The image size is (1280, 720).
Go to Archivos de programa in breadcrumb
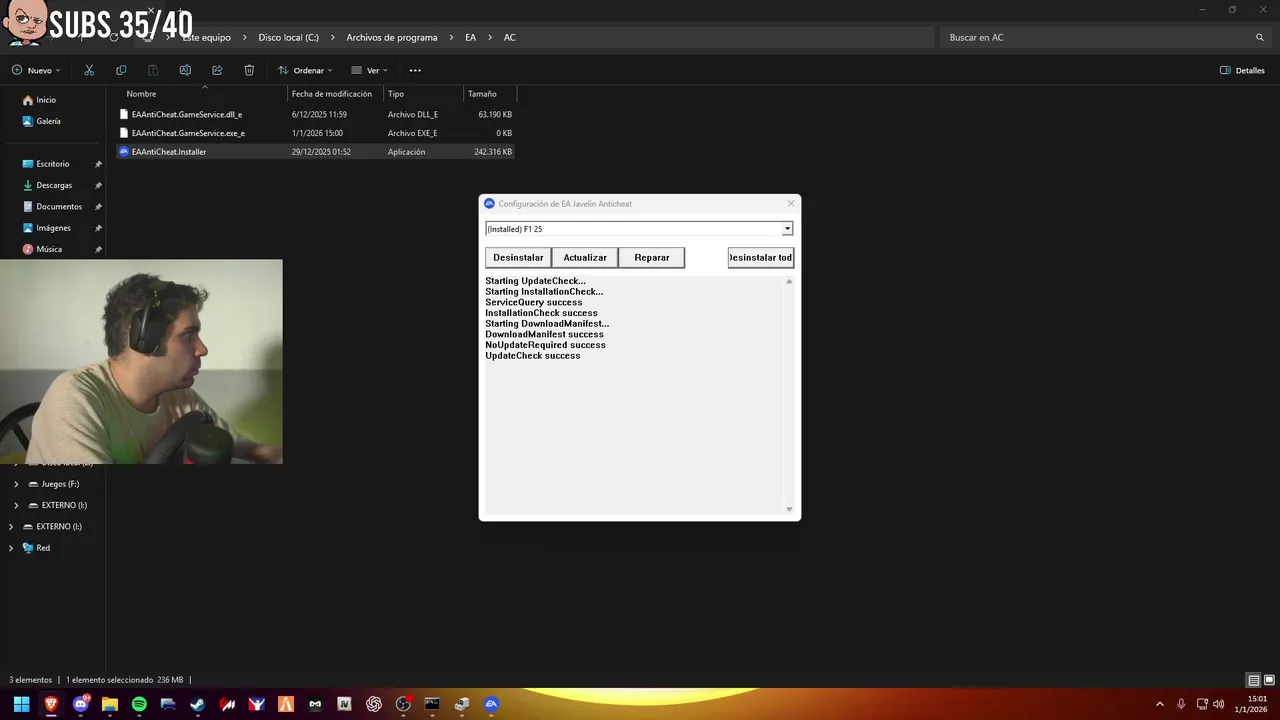click(392, 37)
